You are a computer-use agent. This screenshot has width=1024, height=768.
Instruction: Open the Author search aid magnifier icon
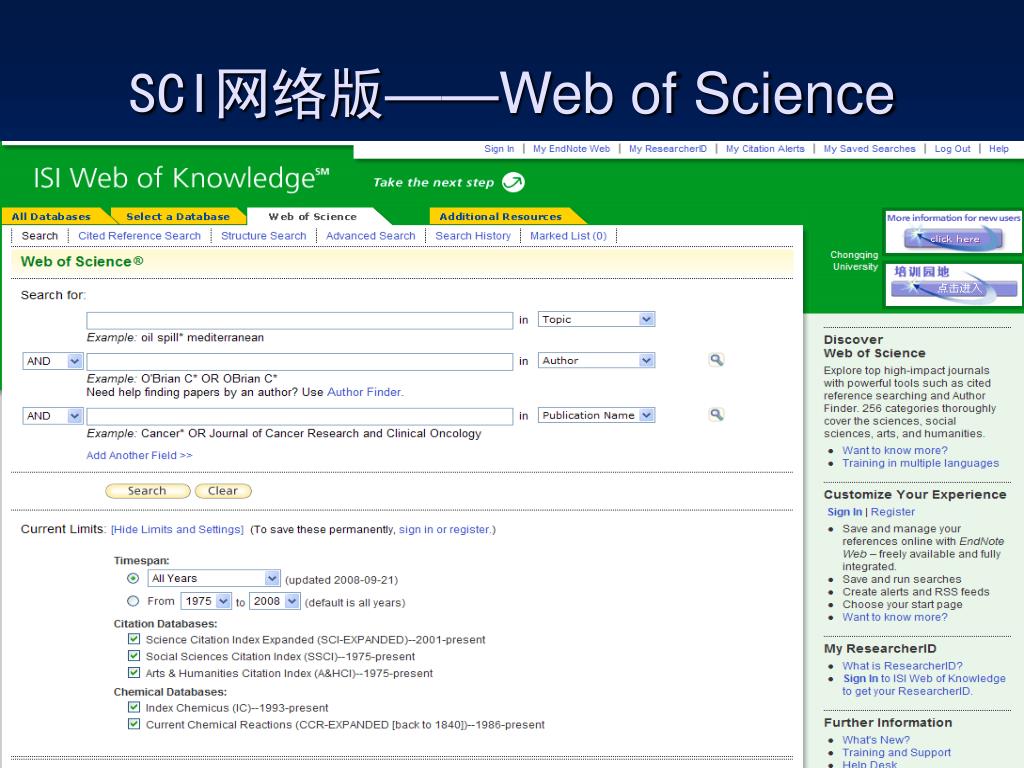[x=716, y=360]
